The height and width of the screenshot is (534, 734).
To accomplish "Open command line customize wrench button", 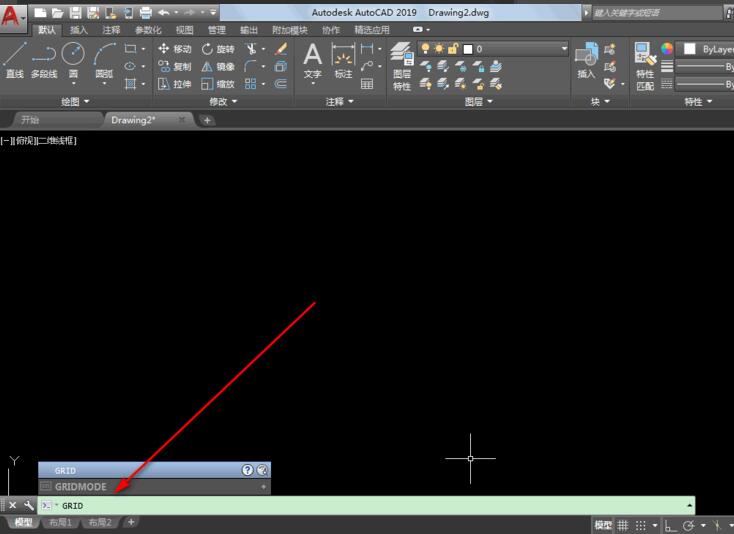I will pos(28,505).
